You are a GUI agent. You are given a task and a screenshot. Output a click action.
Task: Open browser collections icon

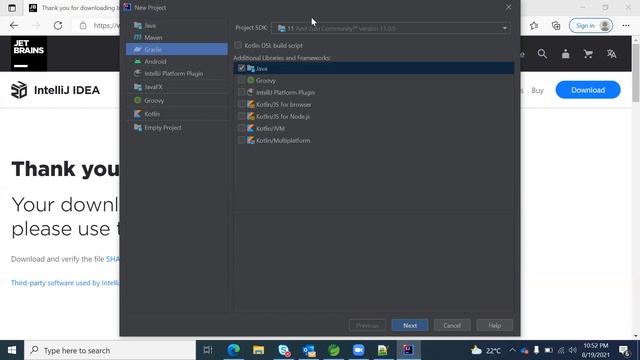click(556, 25)
